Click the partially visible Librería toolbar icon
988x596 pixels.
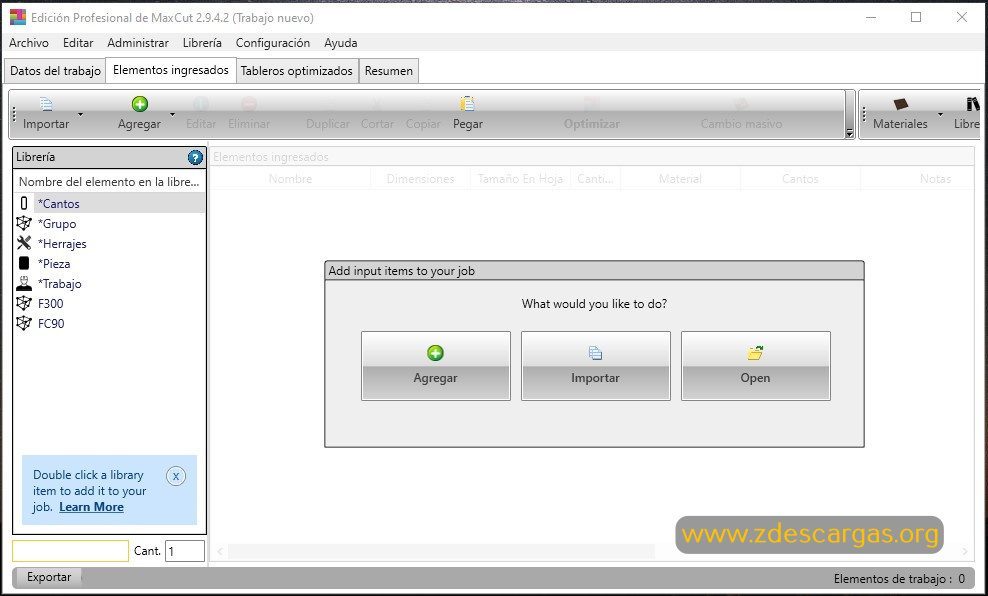tap(973, 104)
